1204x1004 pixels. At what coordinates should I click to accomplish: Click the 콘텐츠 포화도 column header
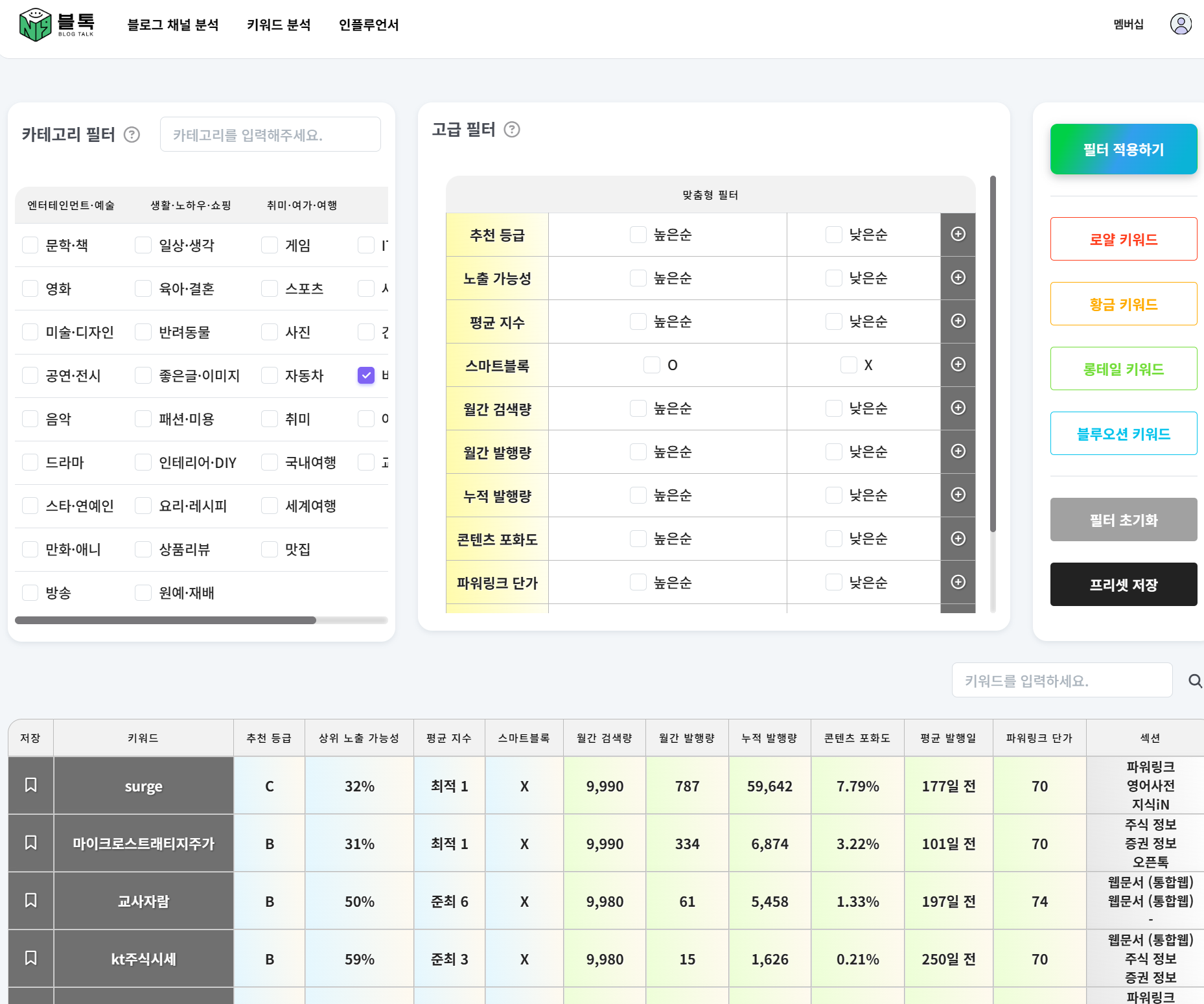pyautogui.click(x=857, y=738)
